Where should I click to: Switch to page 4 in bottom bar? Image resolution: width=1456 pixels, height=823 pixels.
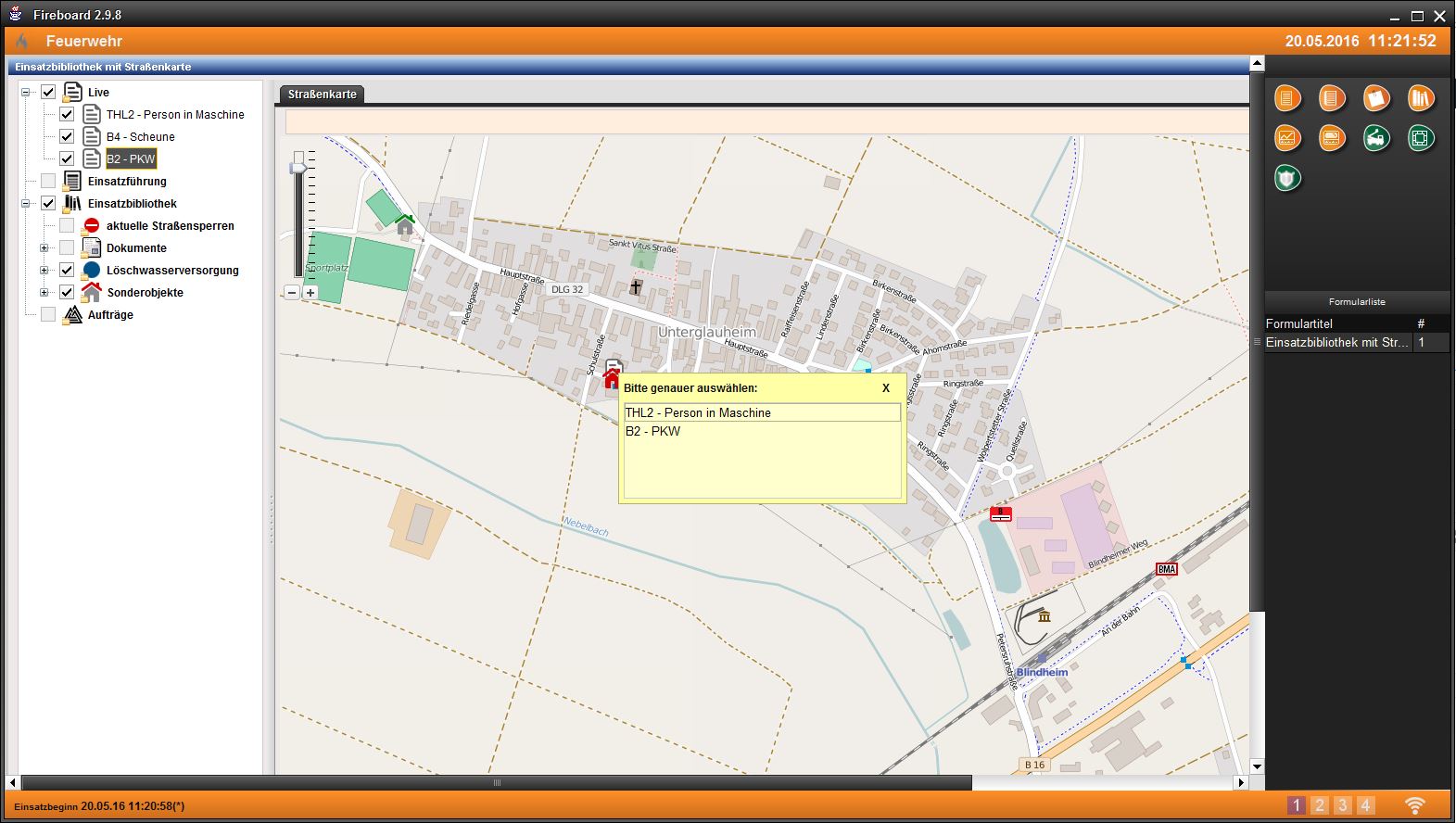point(1364,805)
